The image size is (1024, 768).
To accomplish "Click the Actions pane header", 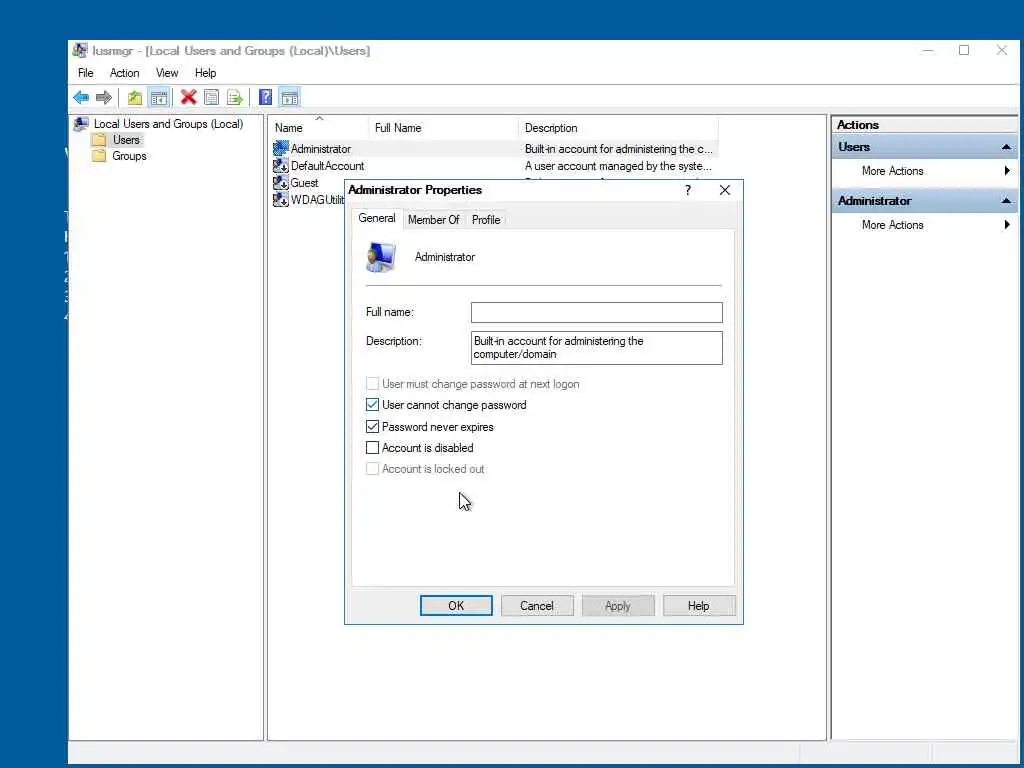I will pyautogui.click(x=924, y=125).
